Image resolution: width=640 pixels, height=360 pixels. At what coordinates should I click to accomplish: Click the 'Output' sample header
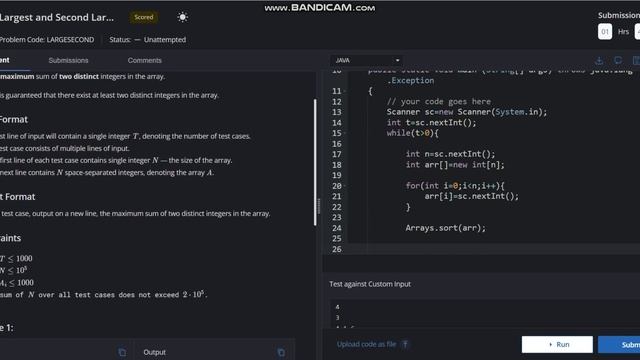tap(154, 352)
